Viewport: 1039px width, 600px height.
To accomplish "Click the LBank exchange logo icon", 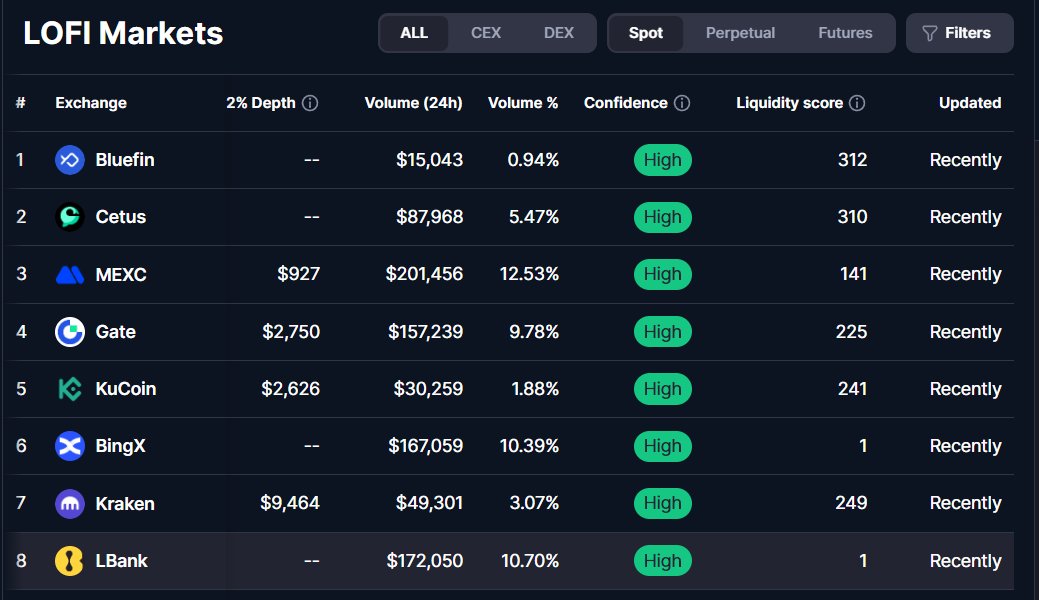I will point(70,561).
